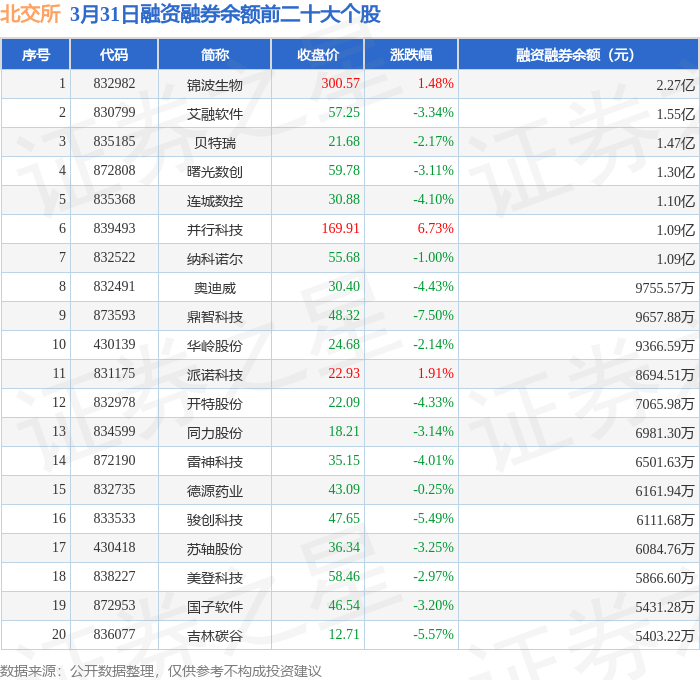Select stock name 德源药业
Viewport: 700px width, 680px height.
tap(215, 491)
